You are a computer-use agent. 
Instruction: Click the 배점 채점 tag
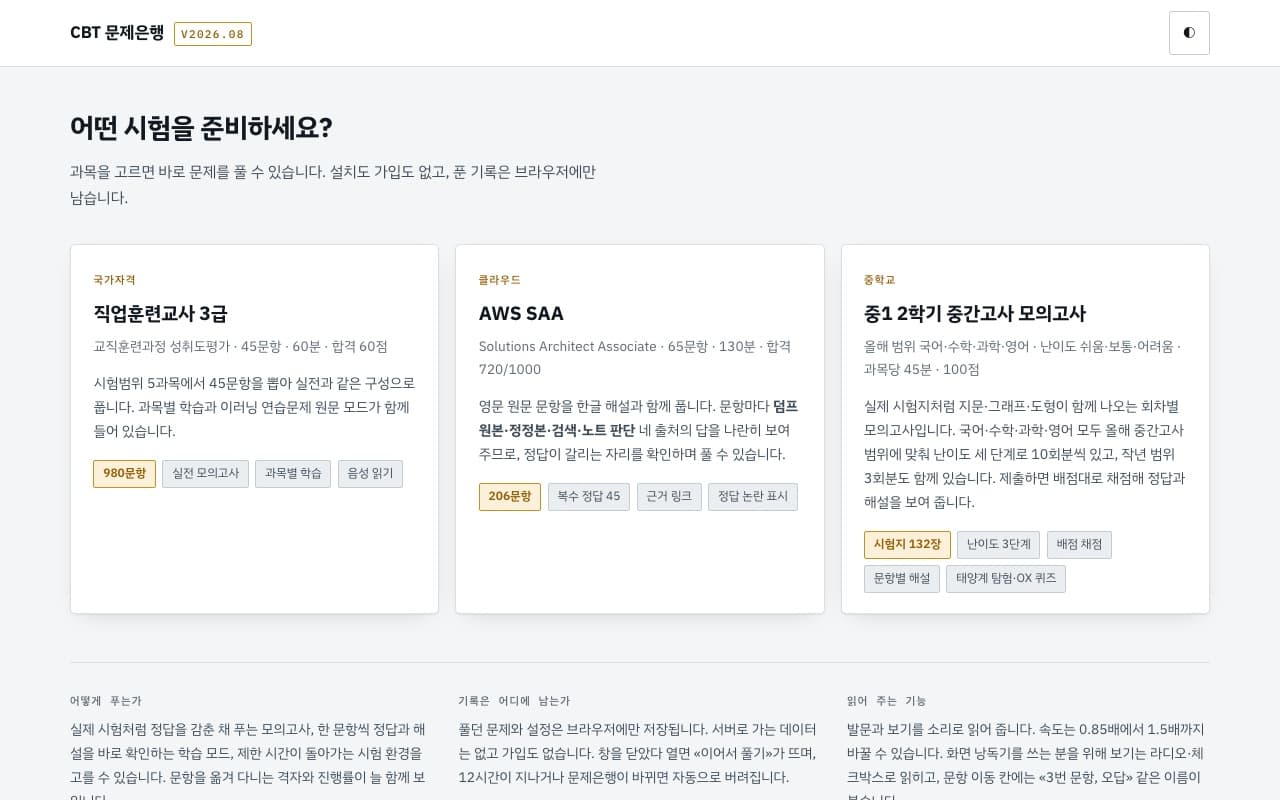(1080, 545)
